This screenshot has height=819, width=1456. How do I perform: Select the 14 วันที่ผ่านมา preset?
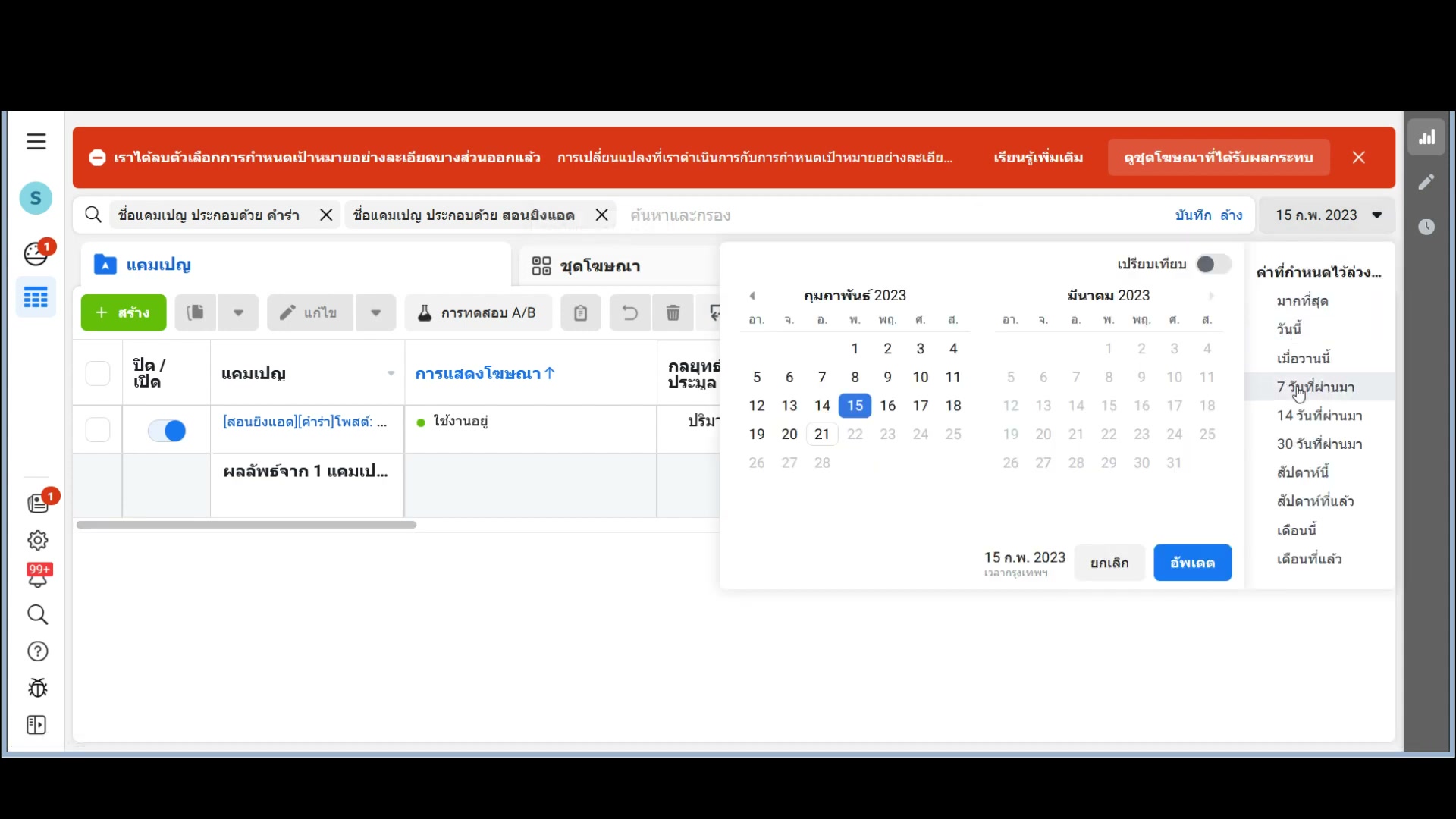1319,416
